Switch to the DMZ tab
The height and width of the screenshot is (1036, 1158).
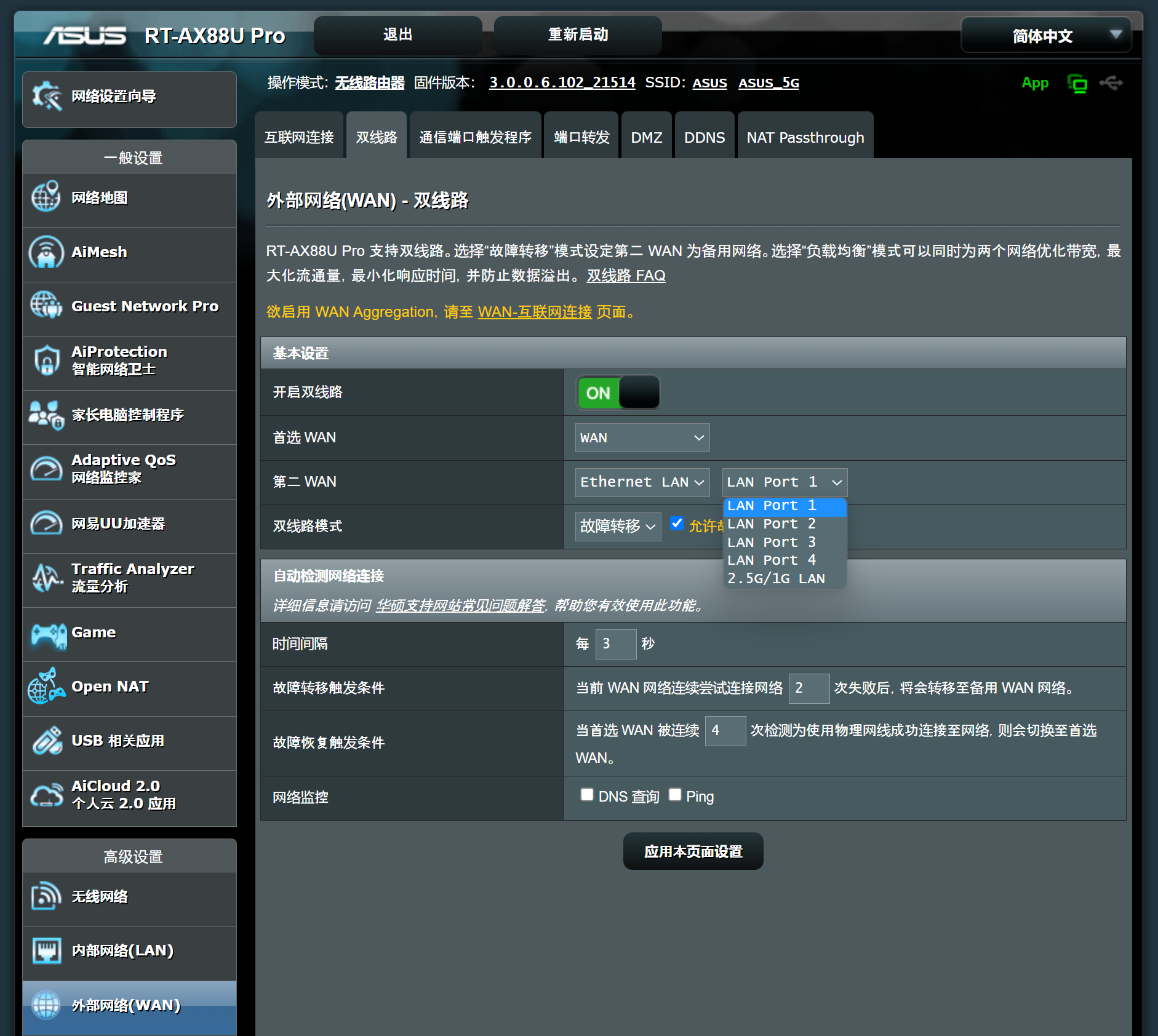coord(647,137)
